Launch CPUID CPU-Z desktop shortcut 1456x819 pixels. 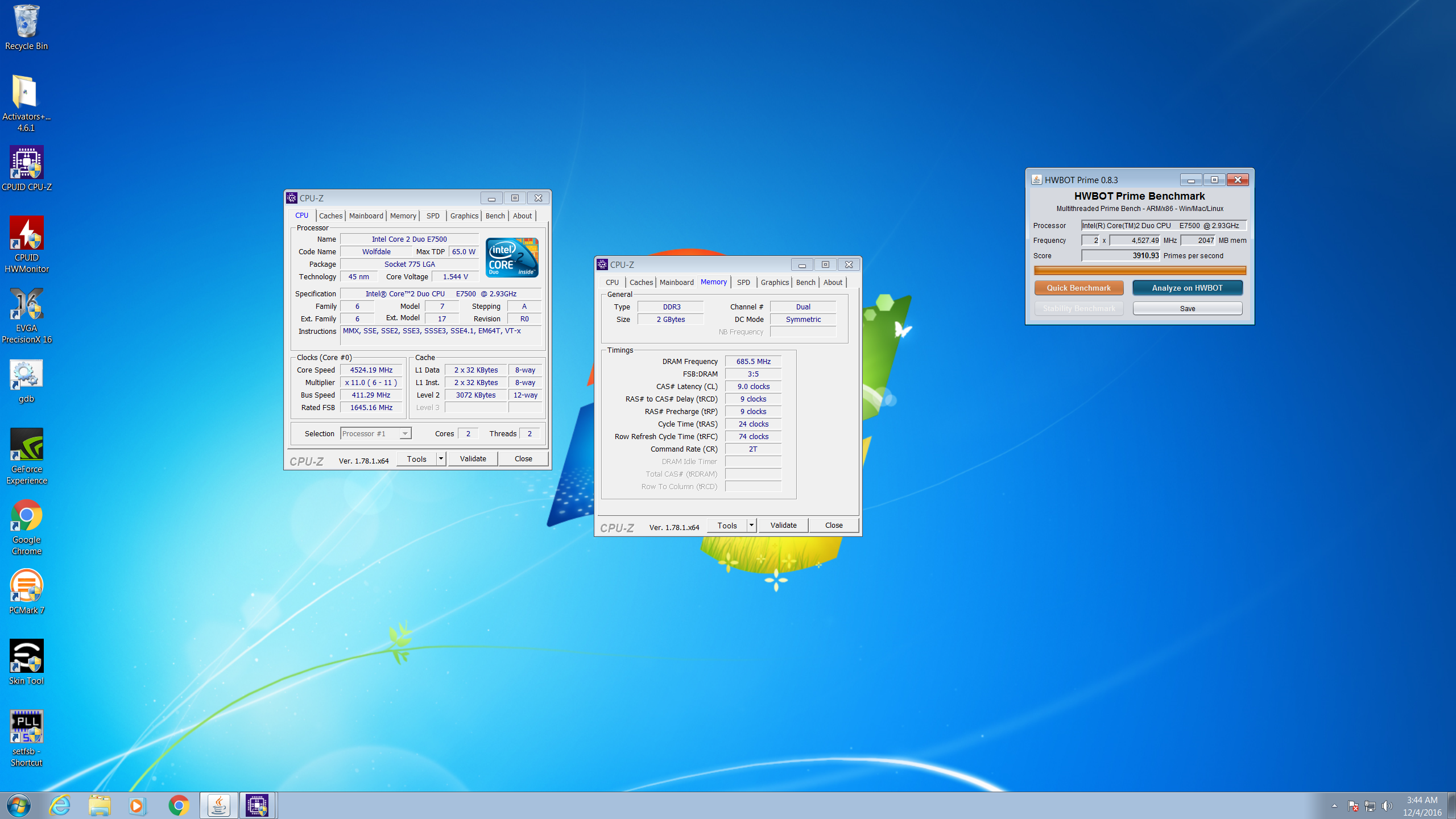(26, 168)
